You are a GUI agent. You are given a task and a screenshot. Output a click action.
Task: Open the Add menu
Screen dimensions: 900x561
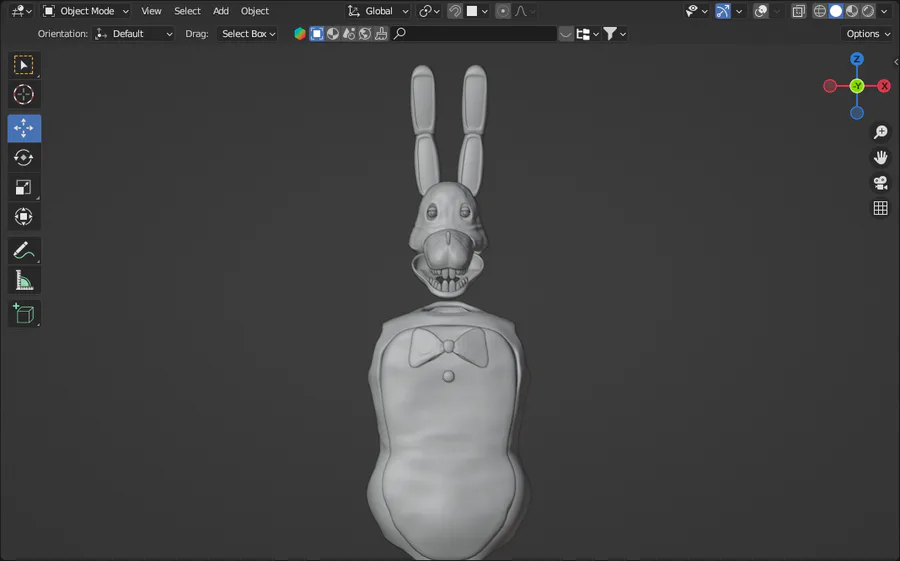[x=220, y=11]
